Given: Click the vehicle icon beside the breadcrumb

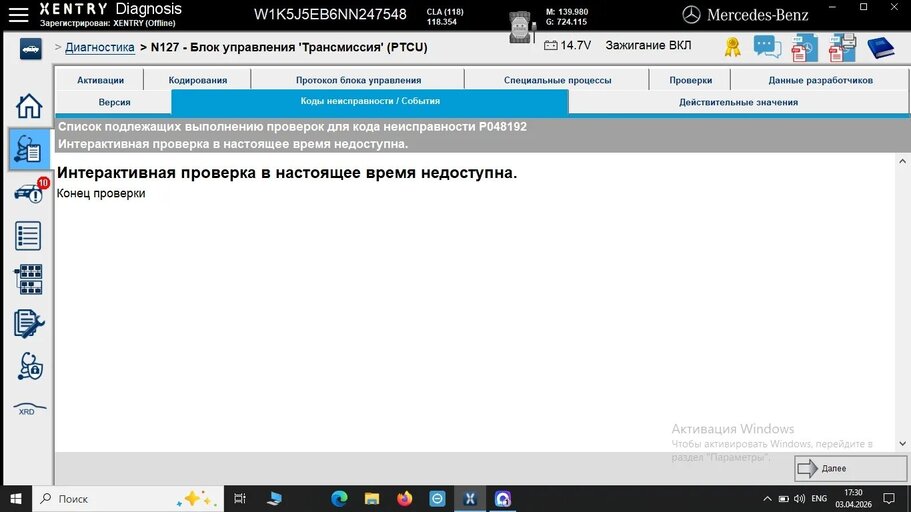Looking at the screenshot, I should coord(30,49).
